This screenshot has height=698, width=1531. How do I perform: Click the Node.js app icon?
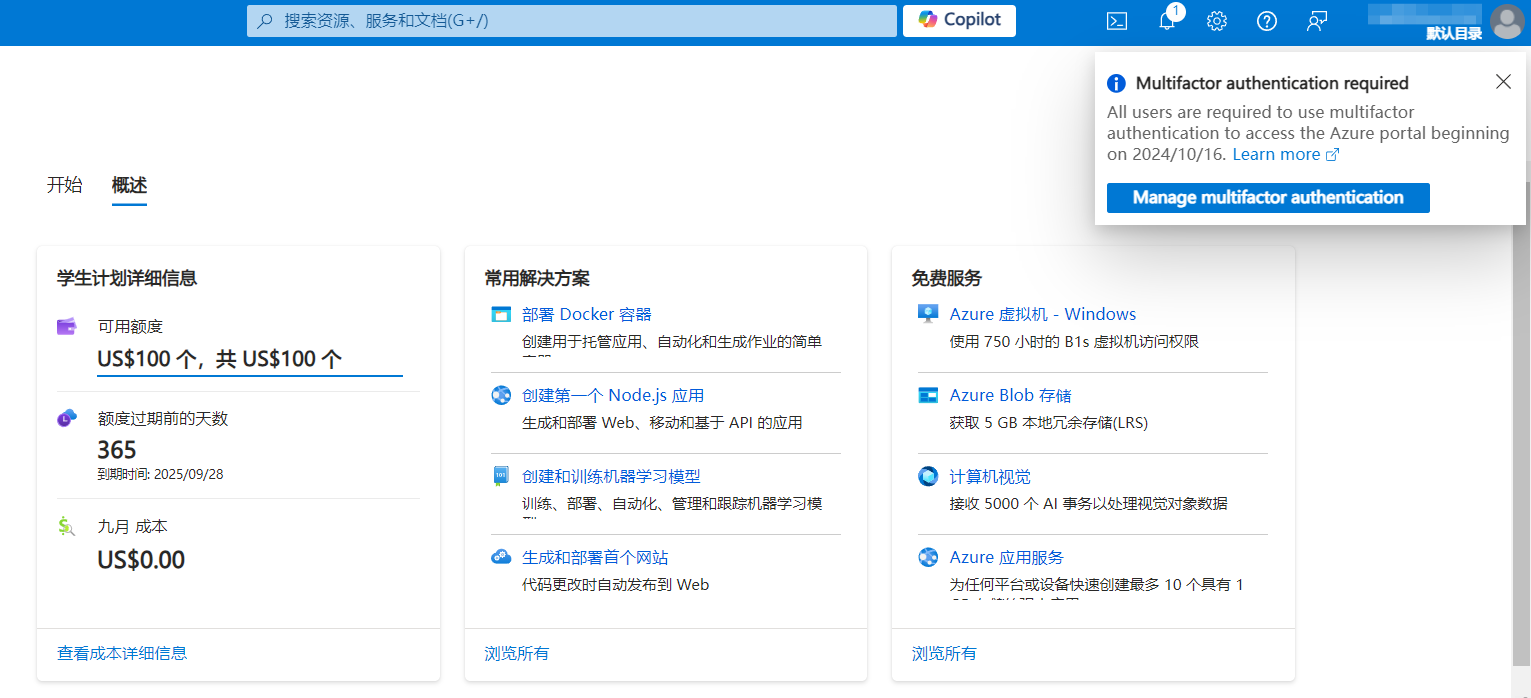(501, 395)
